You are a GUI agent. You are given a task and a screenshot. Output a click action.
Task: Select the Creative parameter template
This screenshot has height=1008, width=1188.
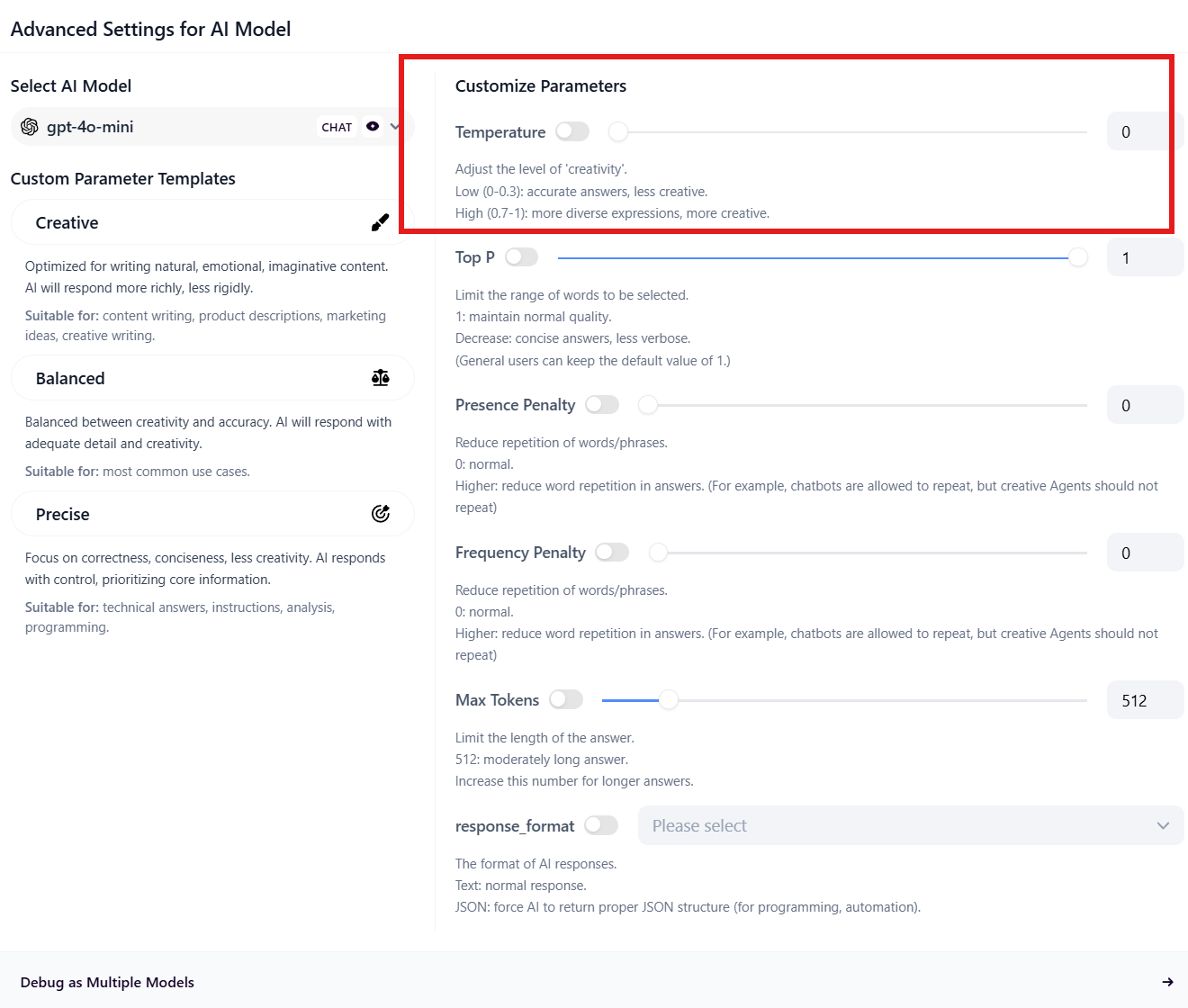click(212, 222)
